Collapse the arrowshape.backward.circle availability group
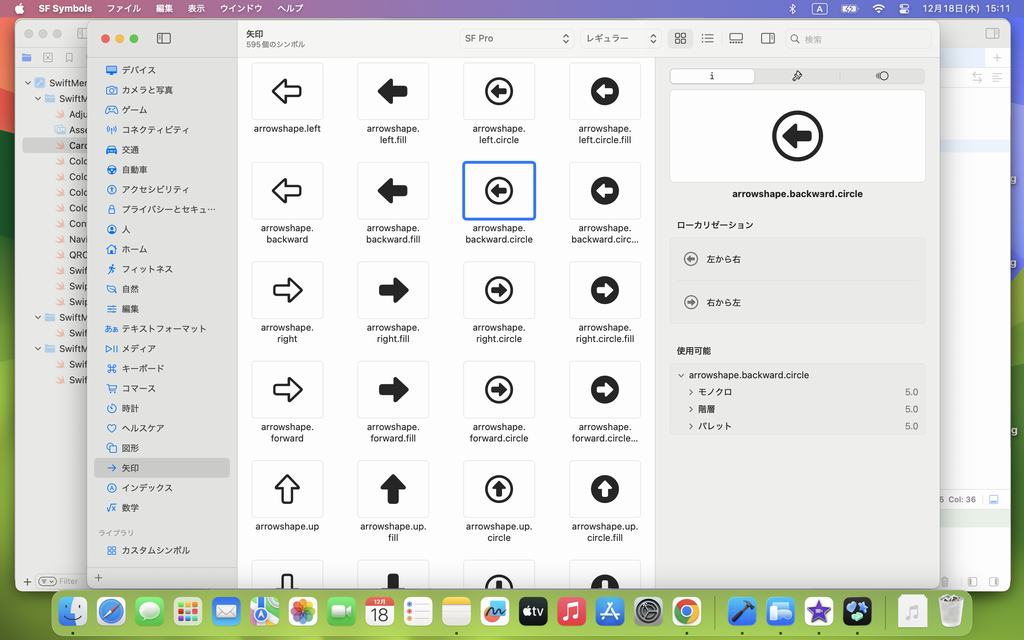This screenshot has height=640, width=1024. tap(681, 376)
